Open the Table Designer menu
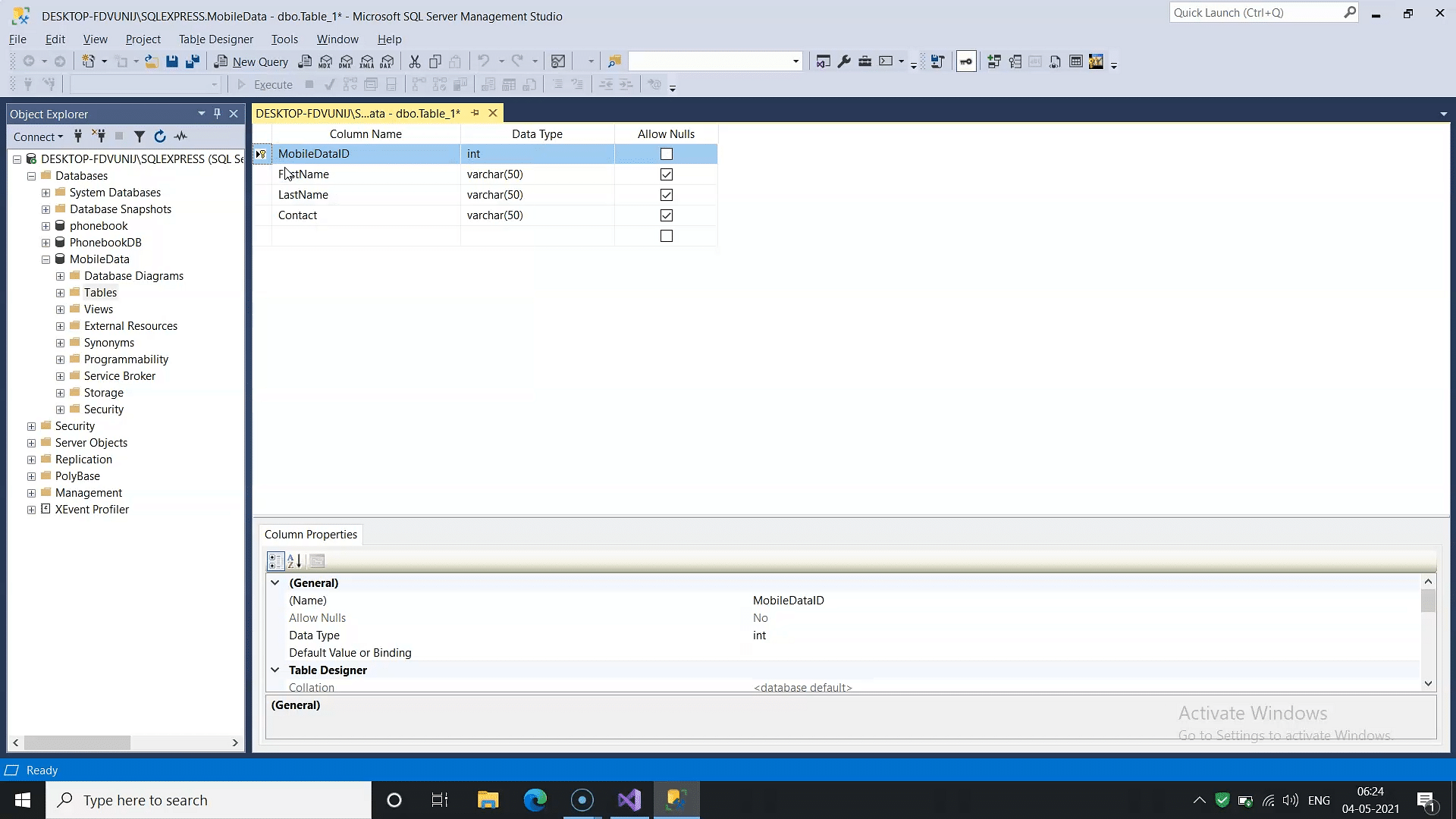The image size is (1456, 819). pos(215,39)
